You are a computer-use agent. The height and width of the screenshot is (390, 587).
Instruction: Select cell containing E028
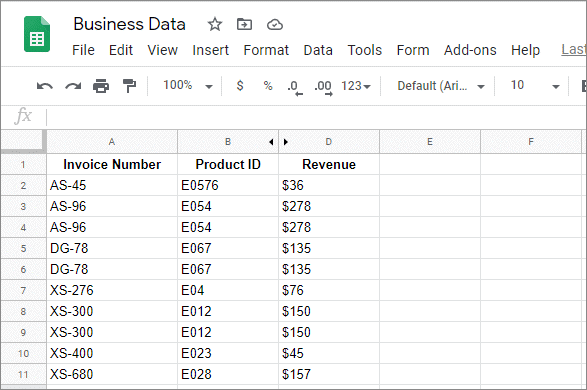[x=228, y=374]
